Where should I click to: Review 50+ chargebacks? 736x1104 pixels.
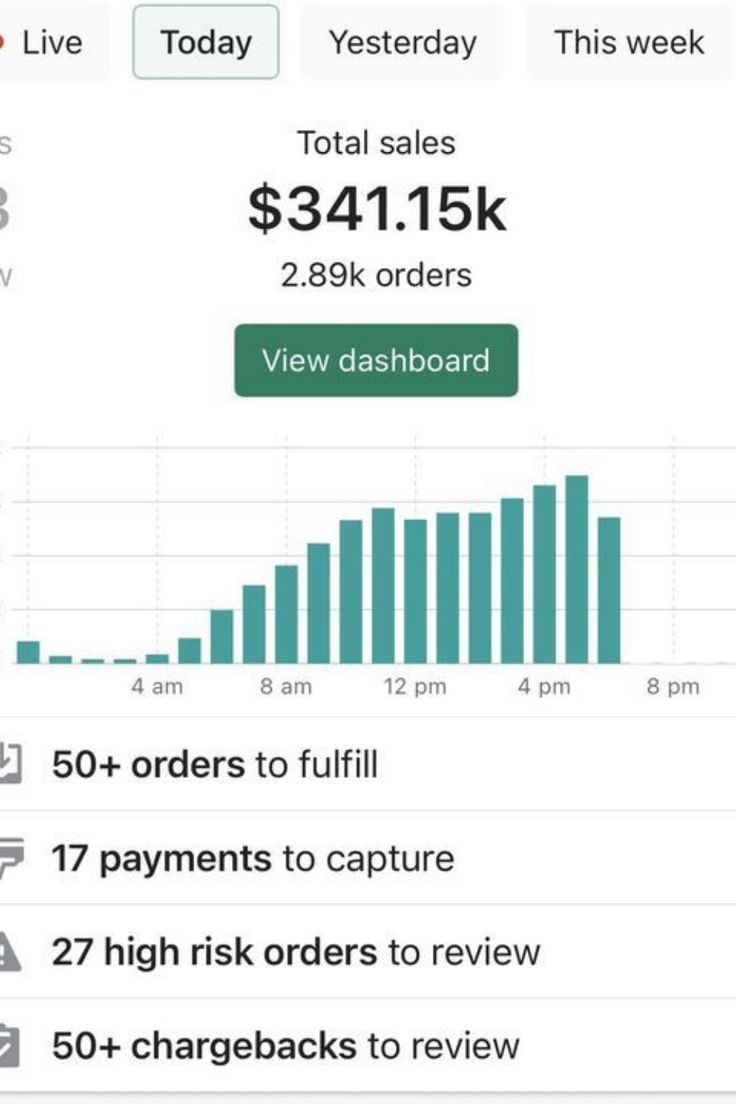368,1046
